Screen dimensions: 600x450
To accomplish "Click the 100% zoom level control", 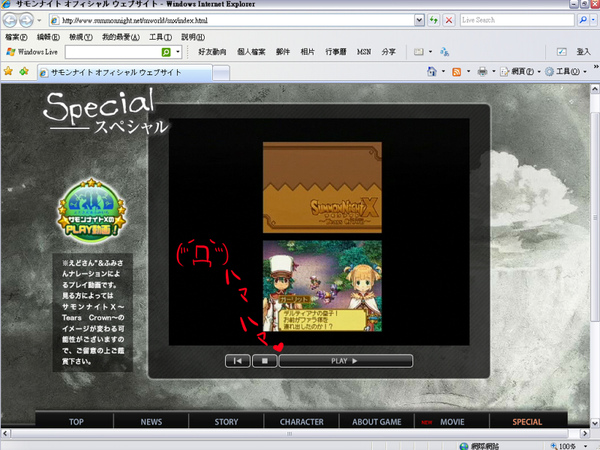I will [568, 446].
